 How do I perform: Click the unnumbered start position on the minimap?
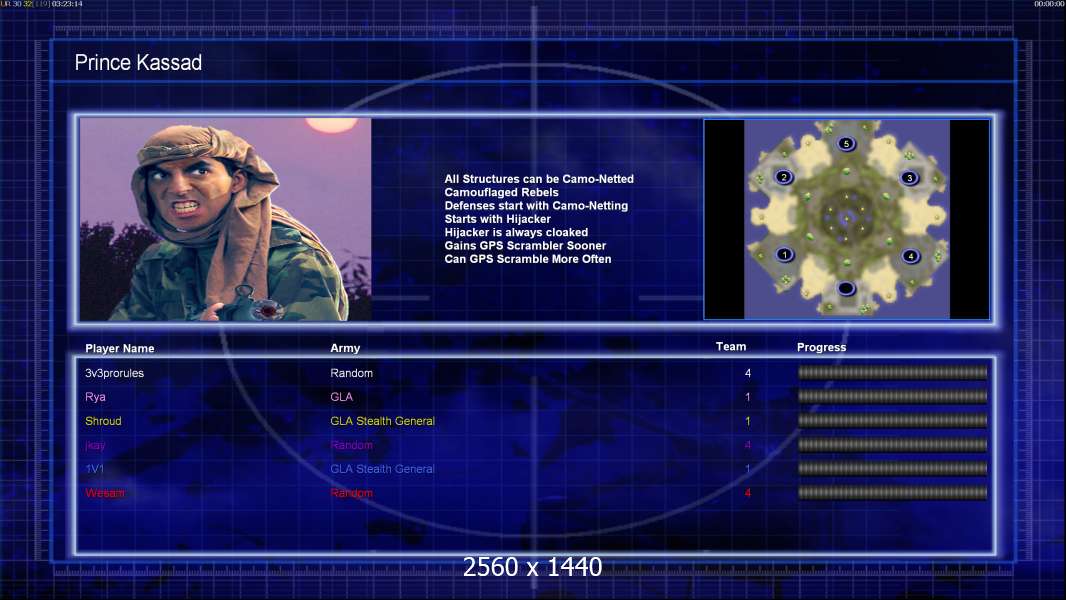846,288
